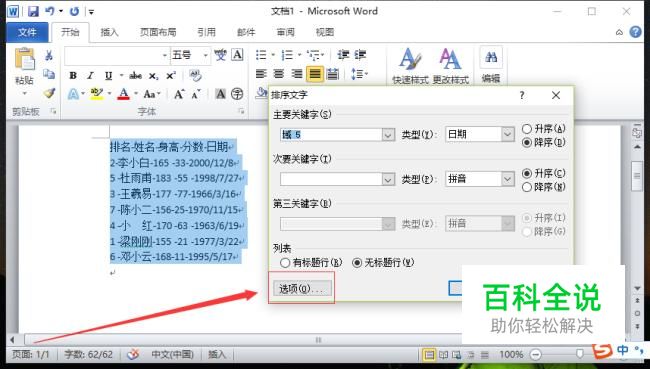Image resolution: width=650 pixels, height=369 pixels.
Task: Choose 'has header row' (R) option
Action: point(285,263)
